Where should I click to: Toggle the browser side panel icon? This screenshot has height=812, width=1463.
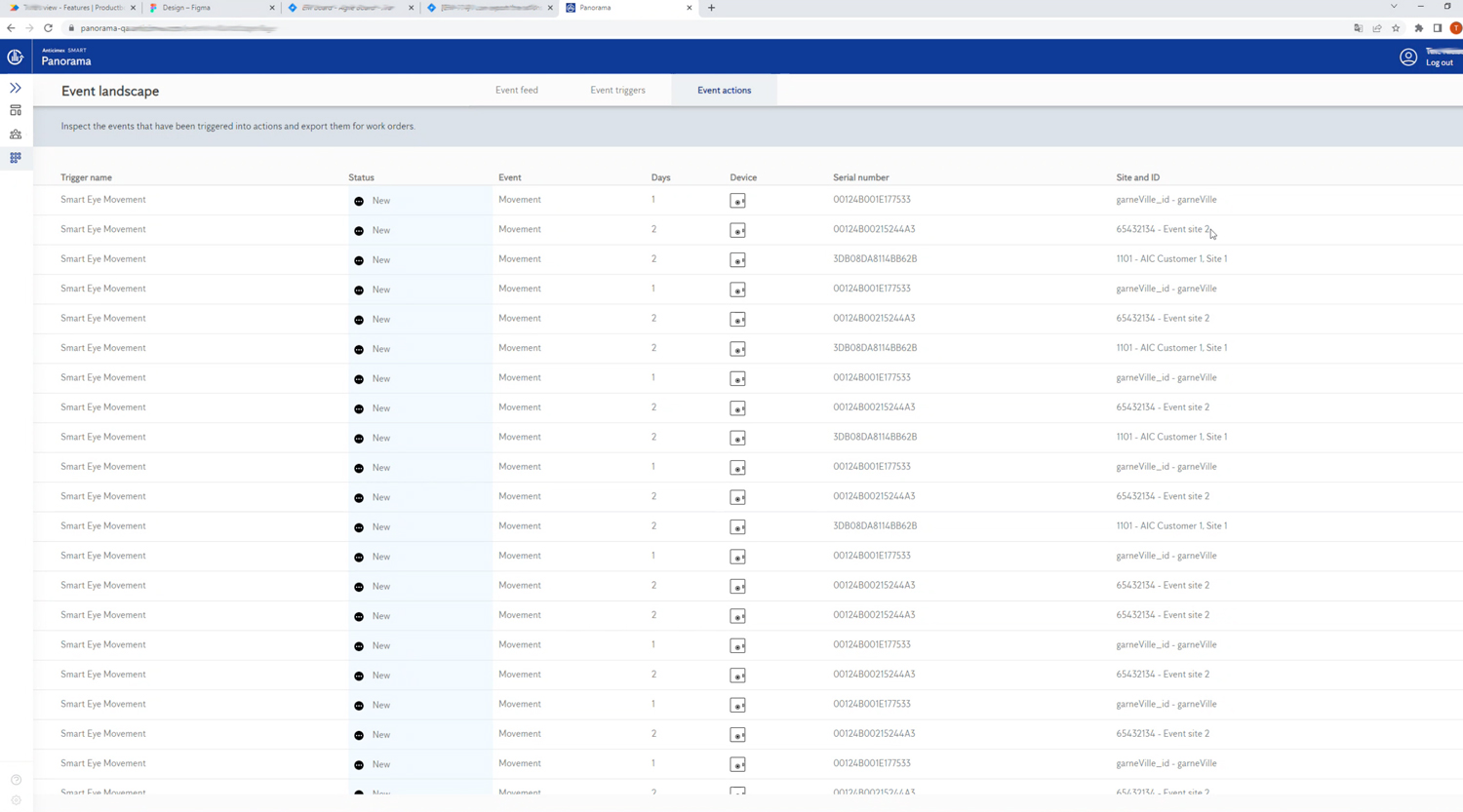click(1438, 28)
